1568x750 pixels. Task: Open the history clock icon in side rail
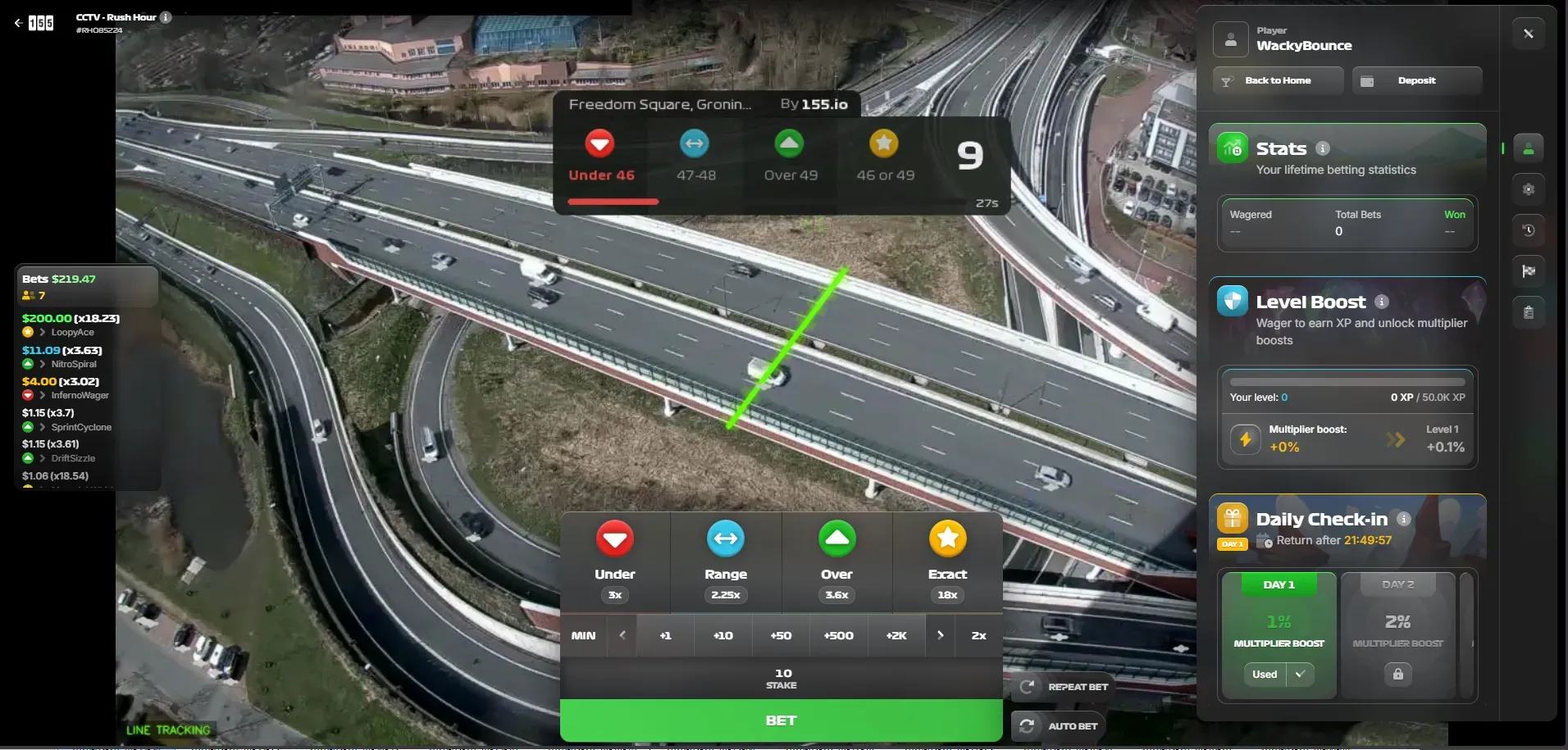(1529, 230)
